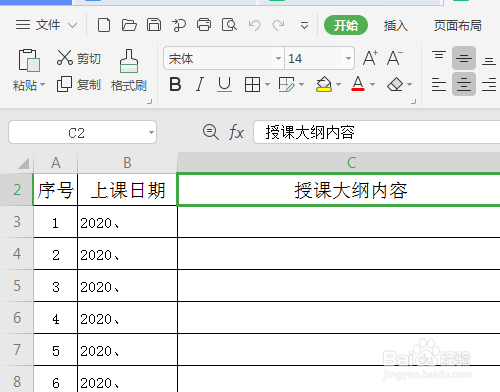500x392 pixels.
Task: Switch to the 开始 ribbon tab
Action: click(346, 25)
